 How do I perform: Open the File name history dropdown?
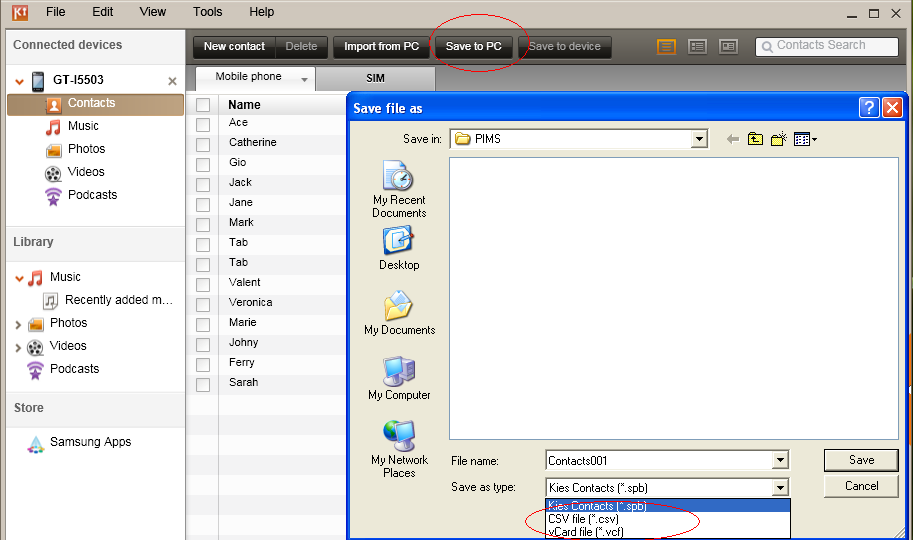tap(780, 460)
